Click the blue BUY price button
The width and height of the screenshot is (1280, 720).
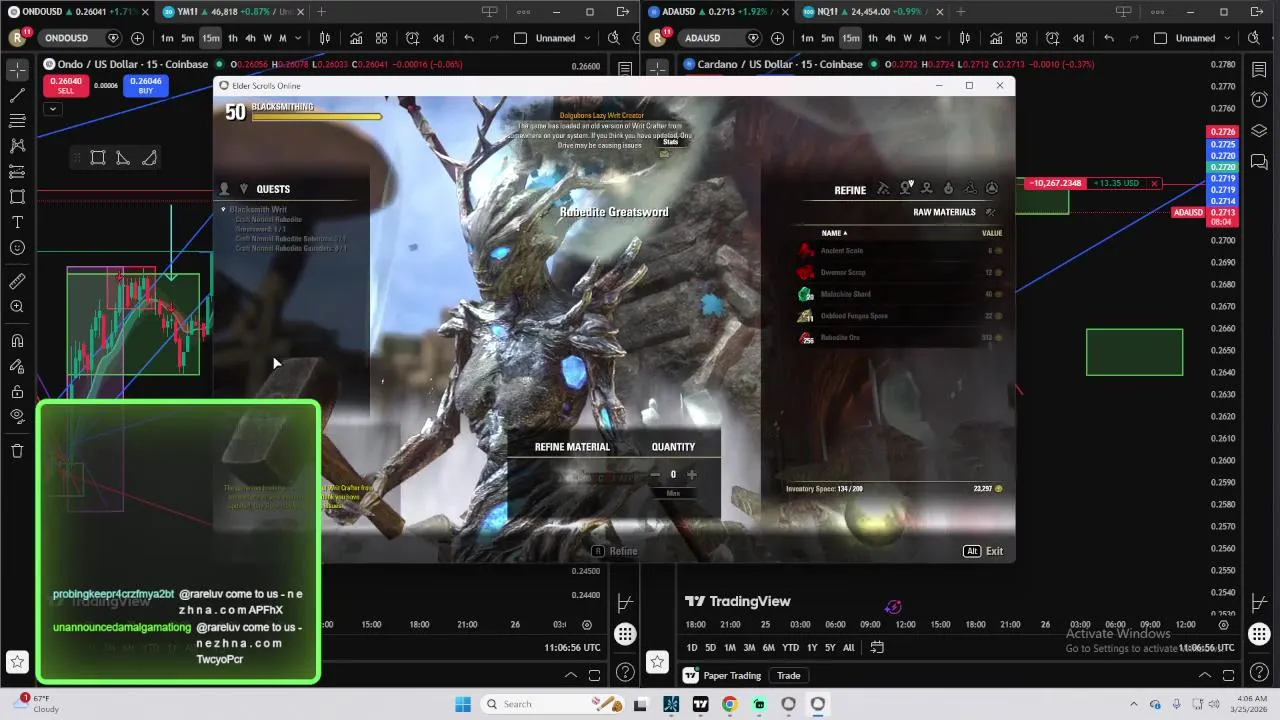[x=145, y=85]
